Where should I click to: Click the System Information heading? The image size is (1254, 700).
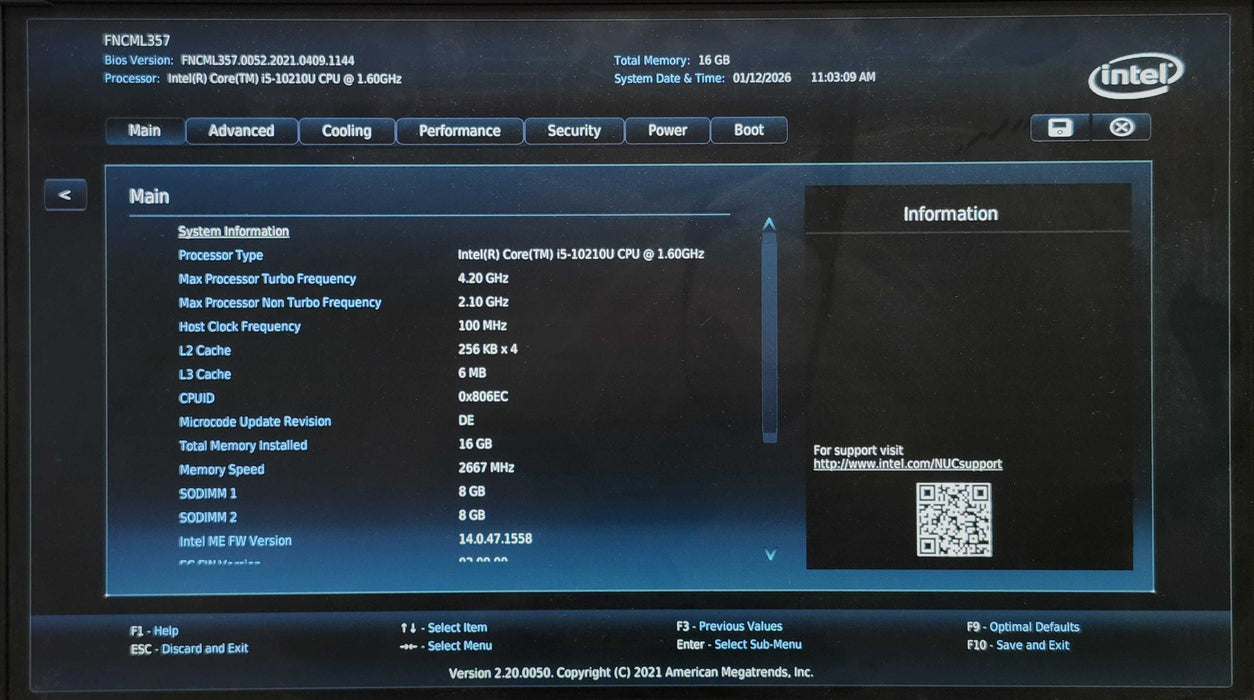233,231
